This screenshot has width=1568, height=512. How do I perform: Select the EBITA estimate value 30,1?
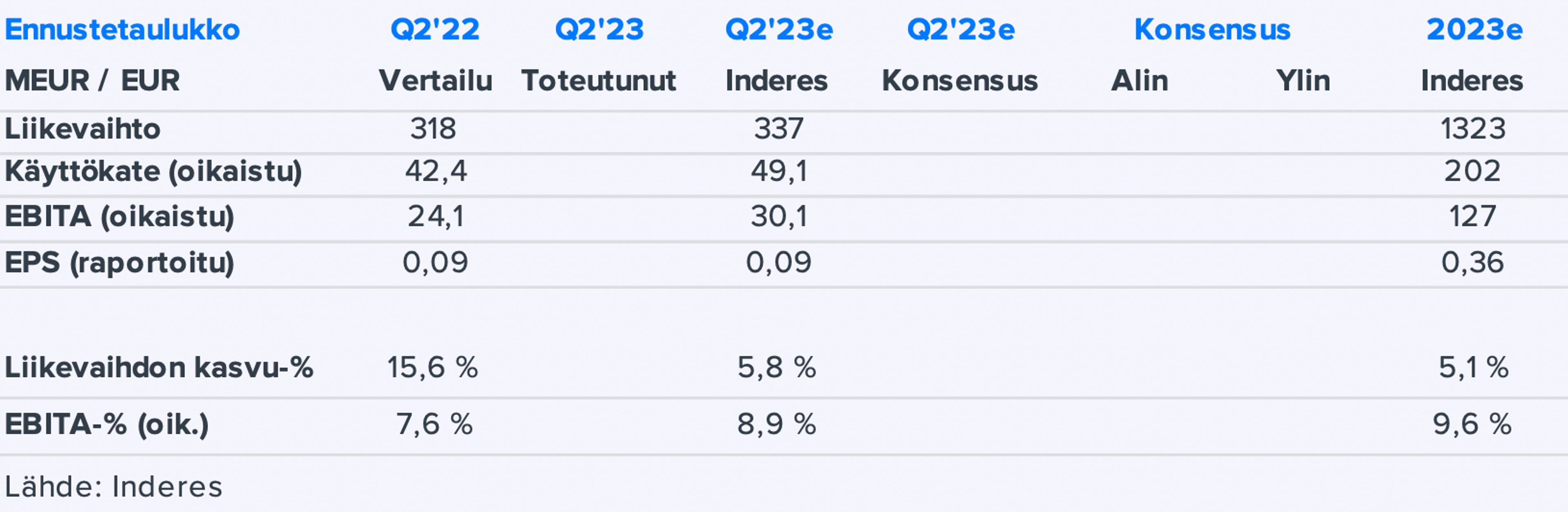(x=779, y=217)
